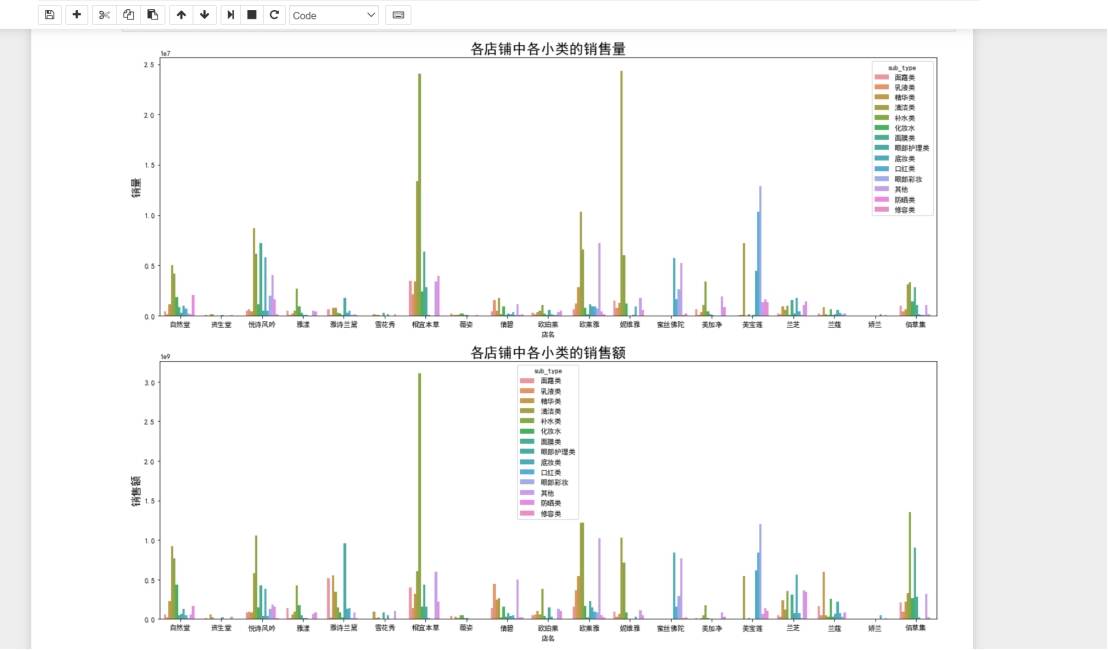Click 美宝莲 label under the lower chart
Image resolution: width=1108 pixels, height=650 pixels.
pyautogui.click(x=753, y=628)
